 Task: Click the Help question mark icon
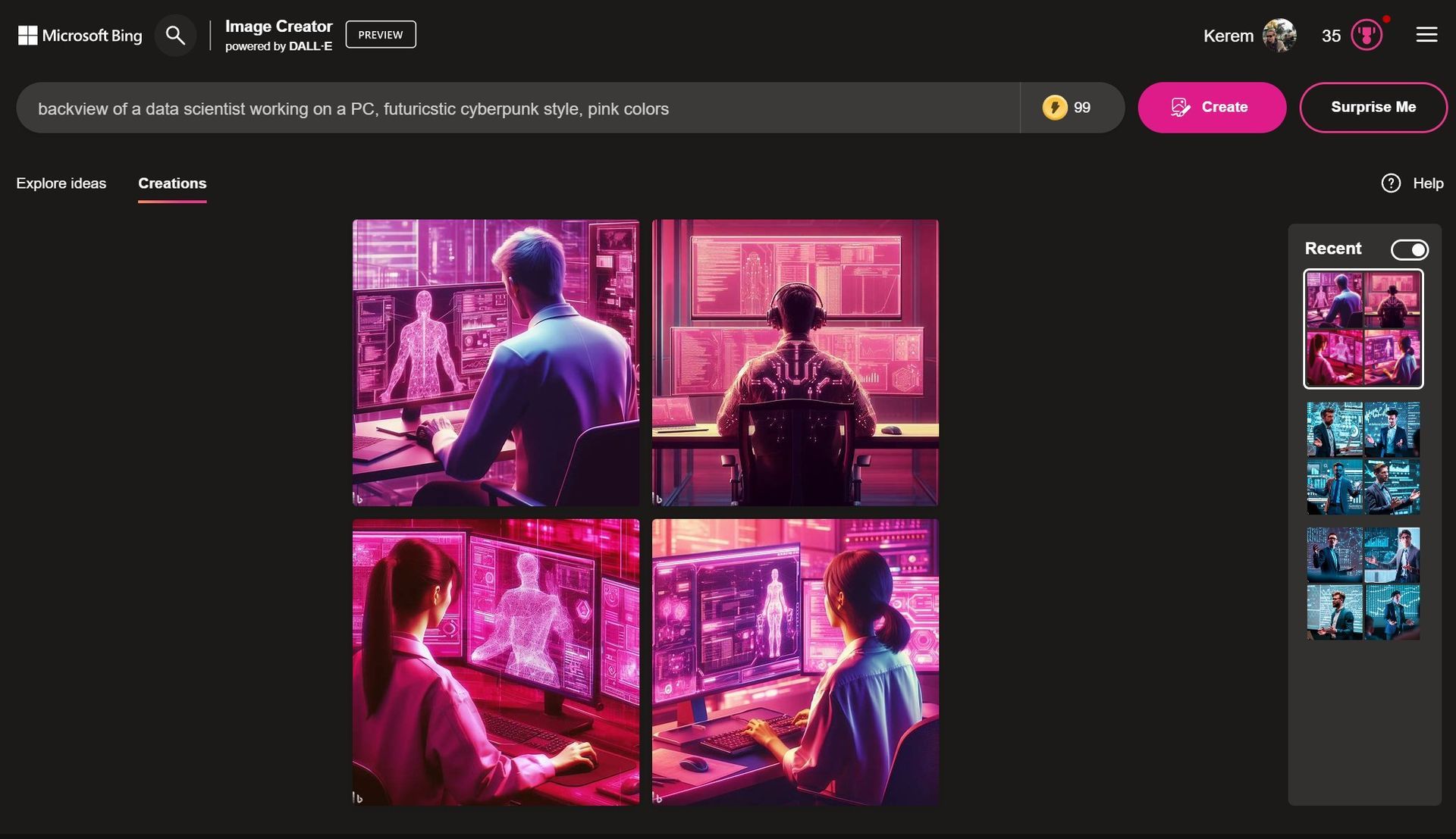[x=1390, y=183]
